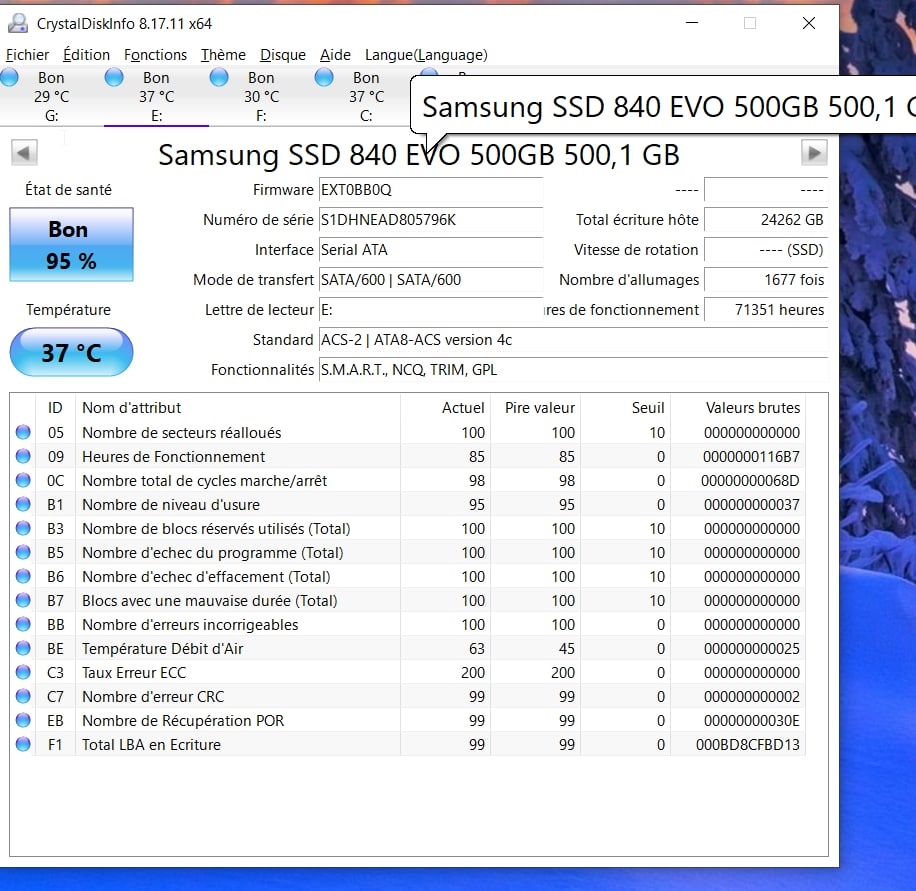Image resolution: width=916 pixels, height=891 pixels.
Task: Open the Fonctions menu
Action: coord(155,55)
